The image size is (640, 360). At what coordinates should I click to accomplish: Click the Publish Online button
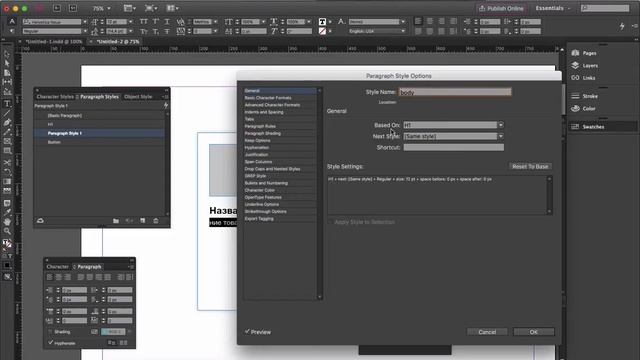click(x=501, y=8)
